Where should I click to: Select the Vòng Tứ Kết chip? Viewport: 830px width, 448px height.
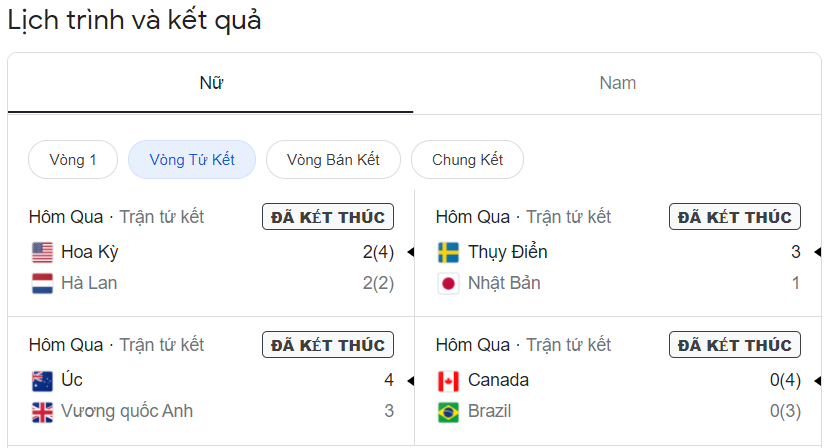point(192,159)
